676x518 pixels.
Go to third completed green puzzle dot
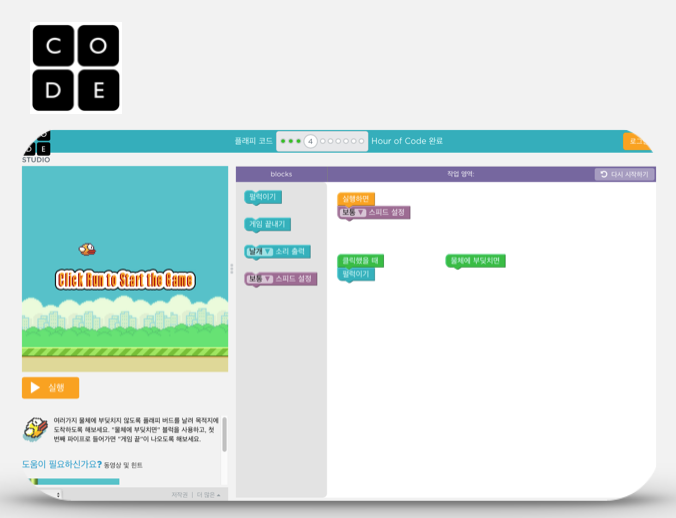coord(298,141)
